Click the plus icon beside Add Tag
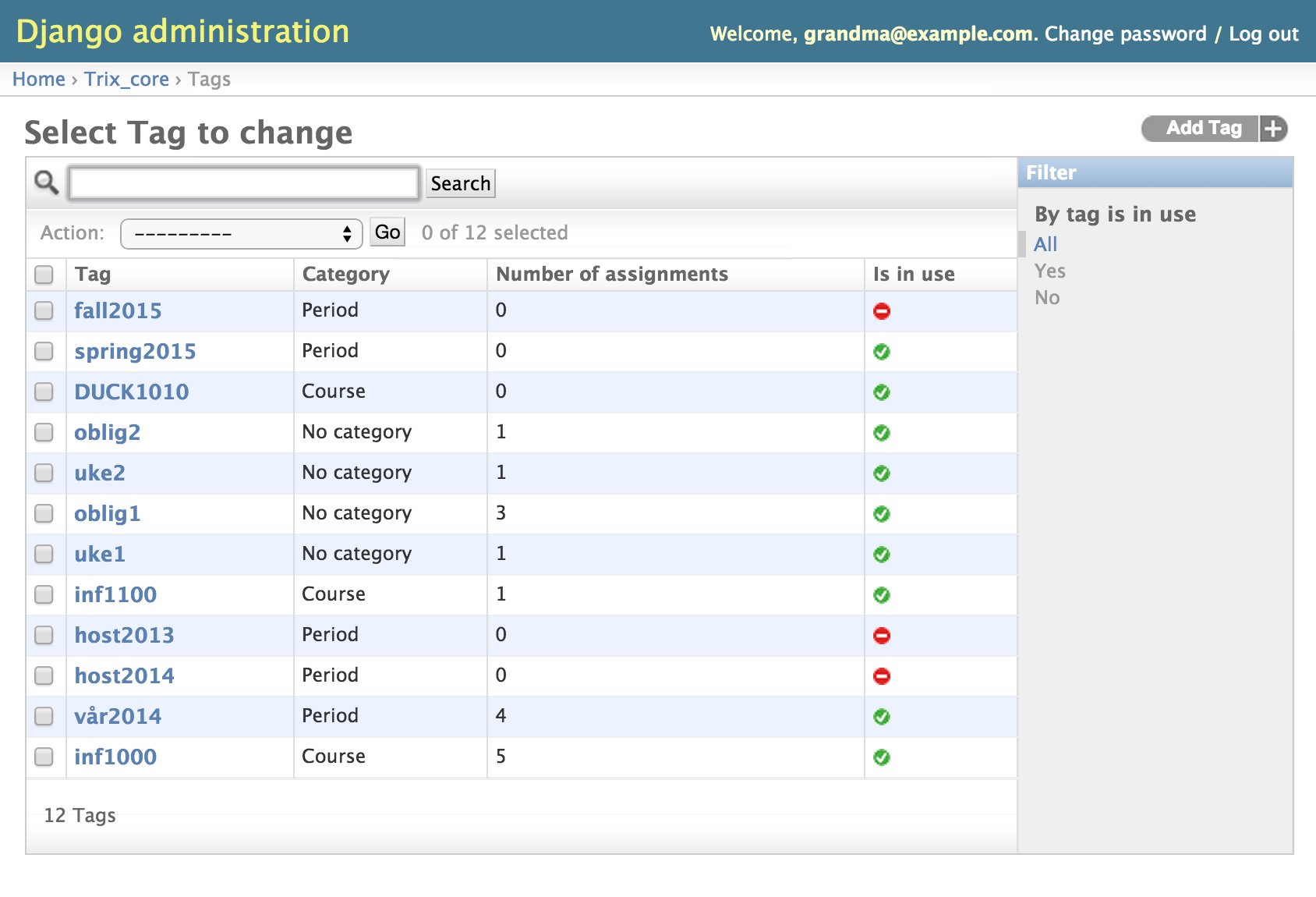The image size is (1316, 897). 1273,129
